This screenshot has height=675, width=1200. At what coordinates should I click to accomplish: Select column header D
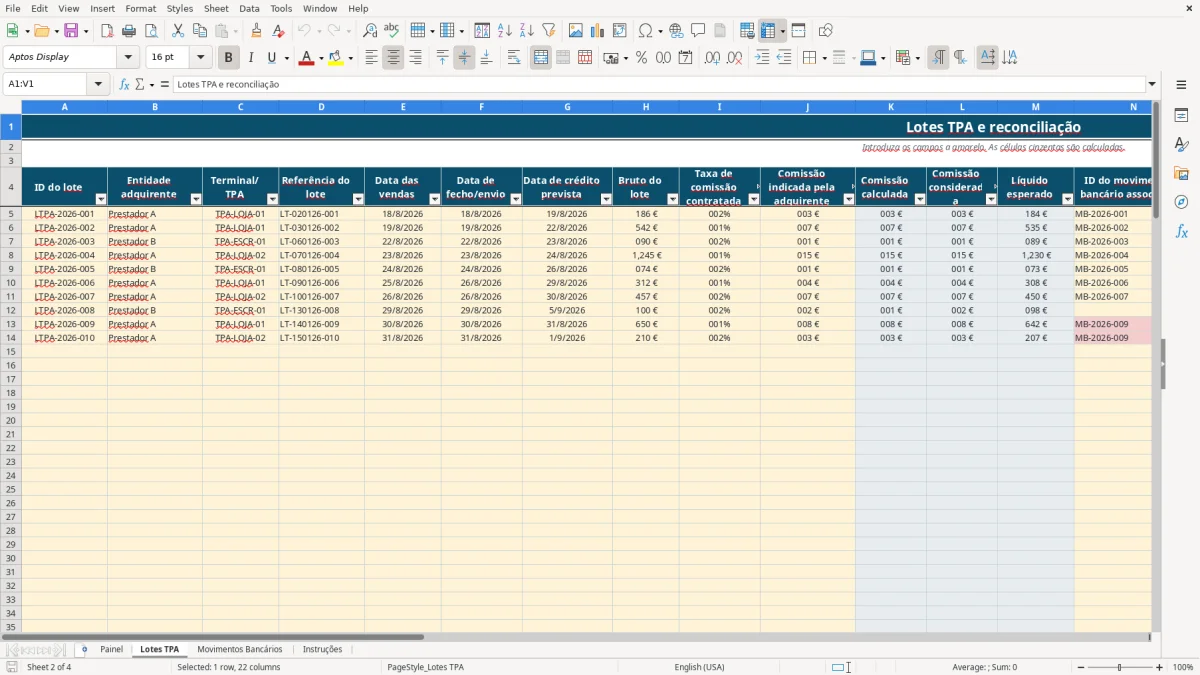pyautogui.click(x=321, y=106)
